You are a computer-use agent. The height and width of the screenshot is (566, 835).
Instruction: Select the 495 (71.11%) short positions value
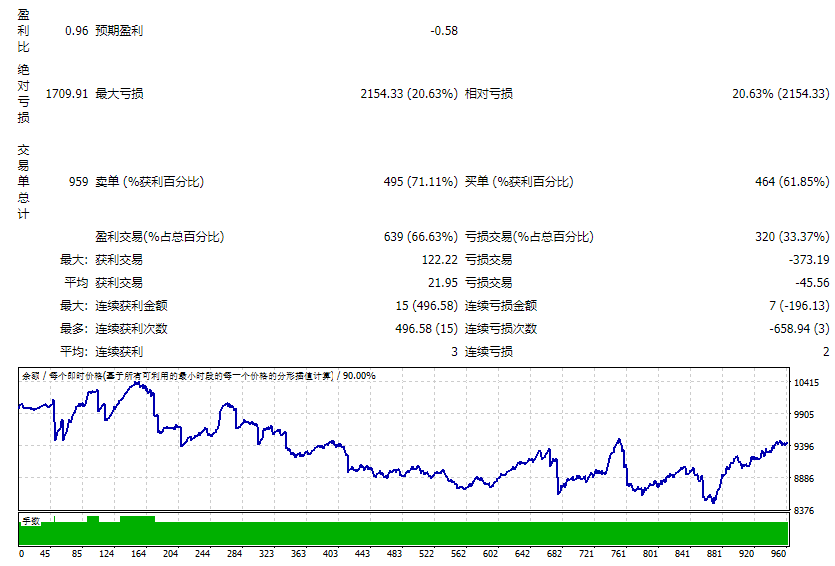[420, 182]
